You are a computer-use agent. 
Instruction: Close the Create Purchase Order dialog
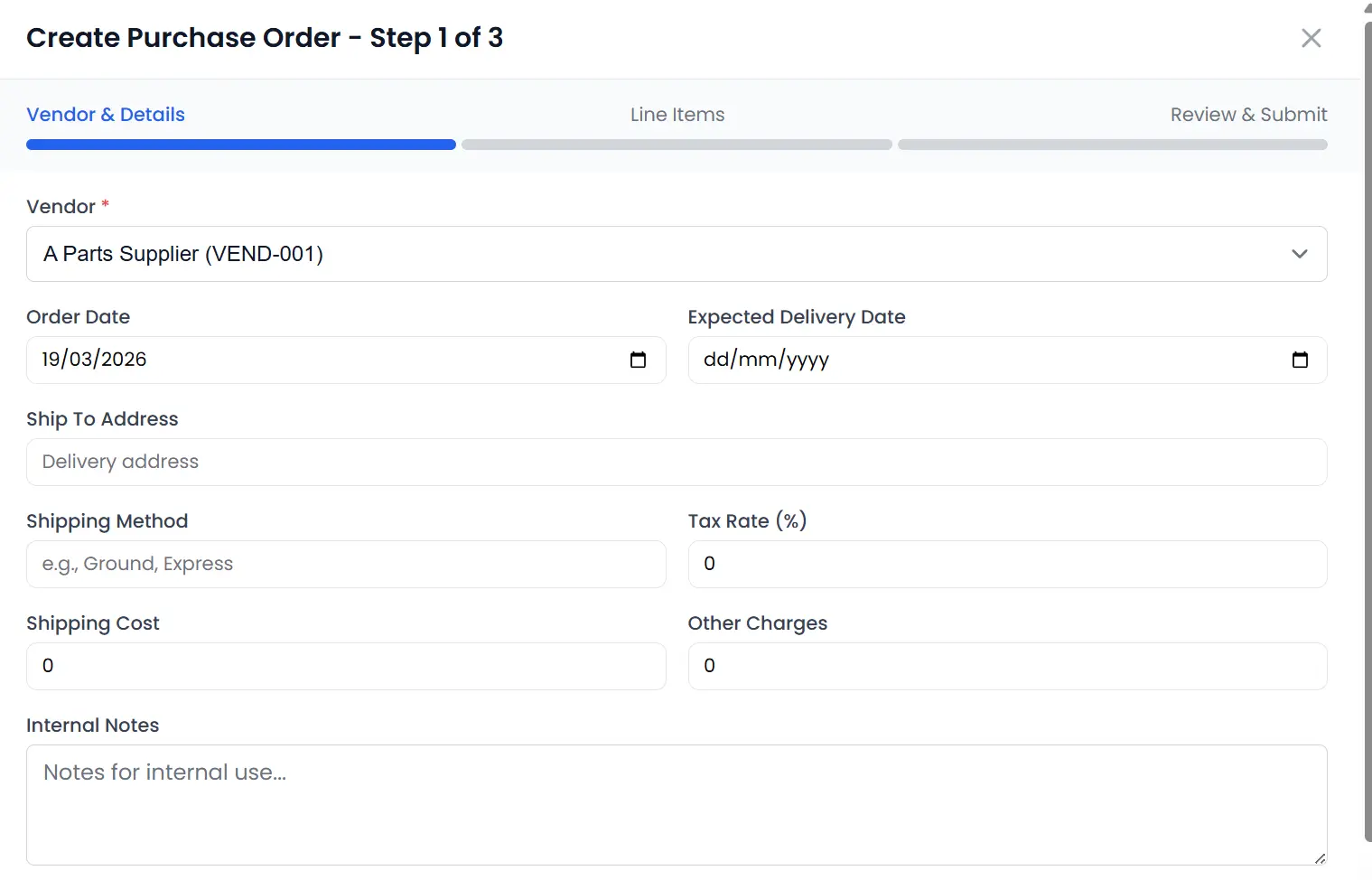[x=1311, y=38]
